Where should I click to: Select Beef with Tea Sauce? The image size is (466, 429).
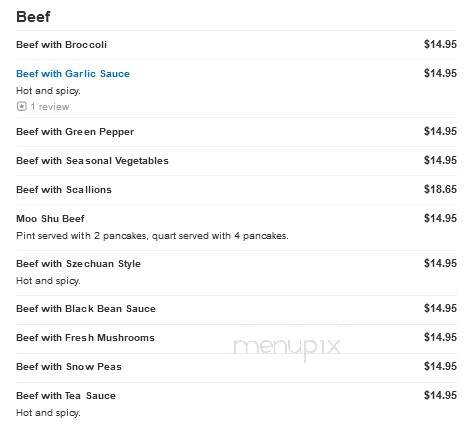point(66,396)
